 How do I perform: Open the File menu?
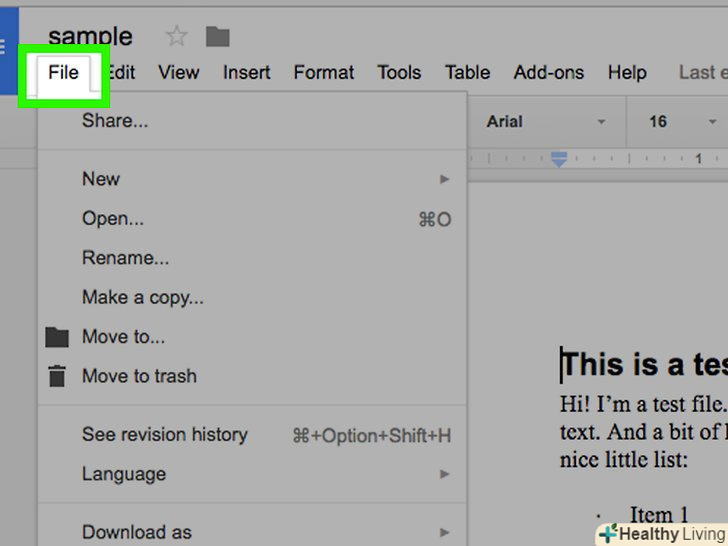64,72
